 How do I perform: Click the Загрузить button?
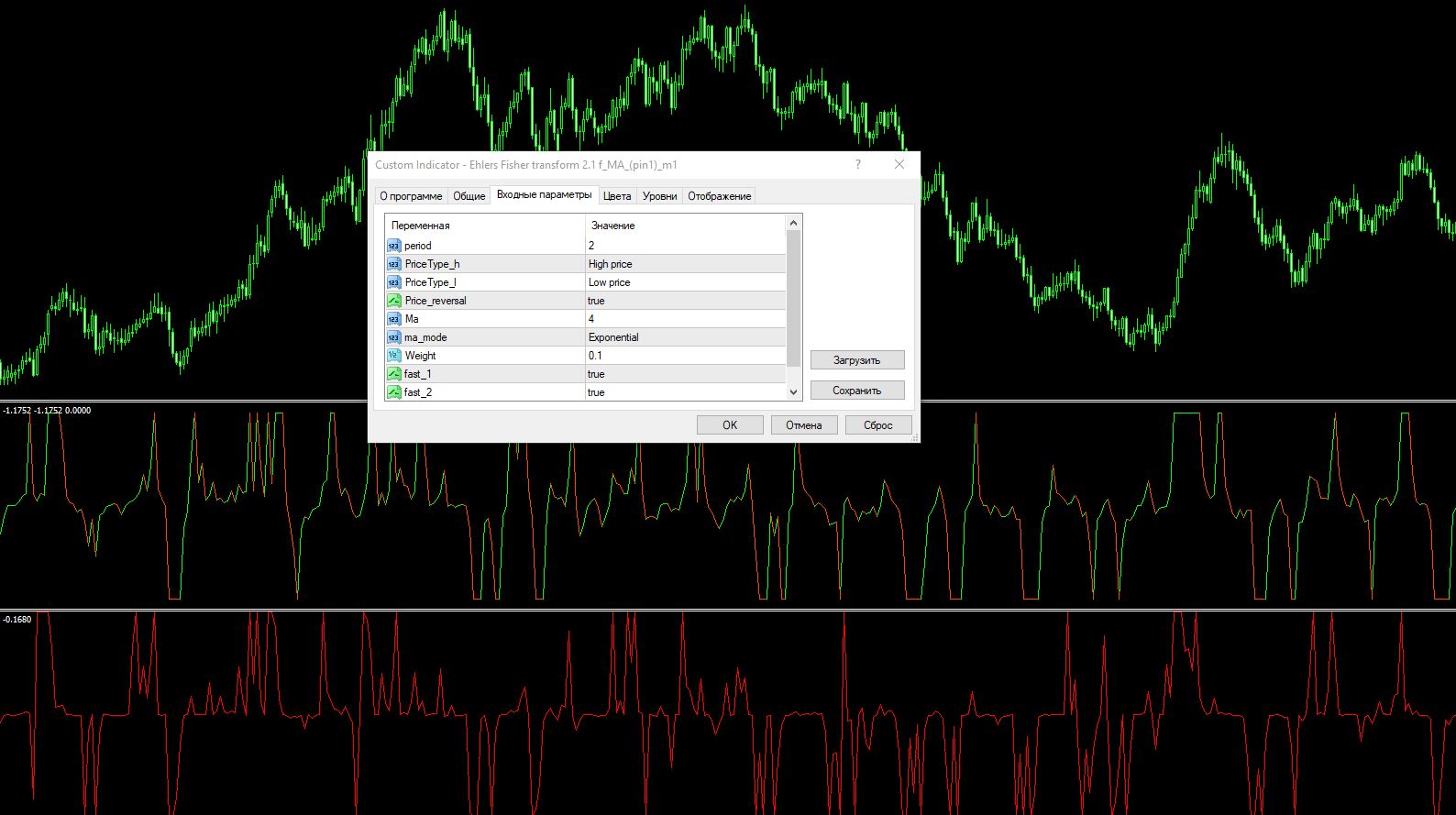click(856, 360)
